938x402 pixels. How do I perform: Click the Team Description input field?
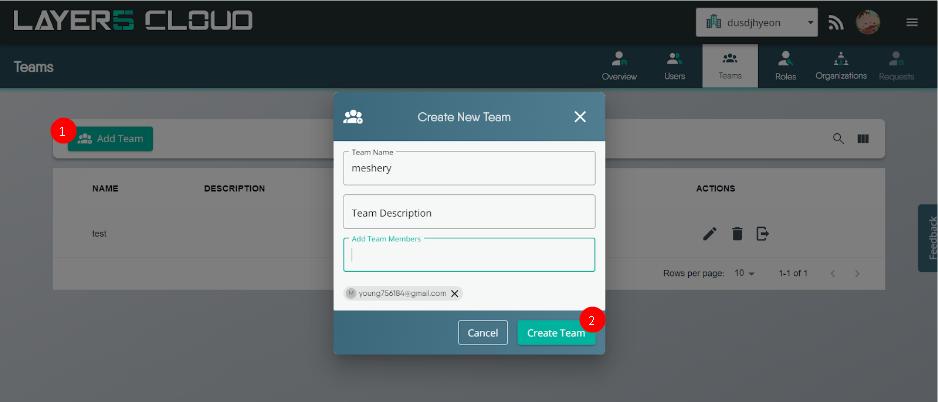pos(469,212)
